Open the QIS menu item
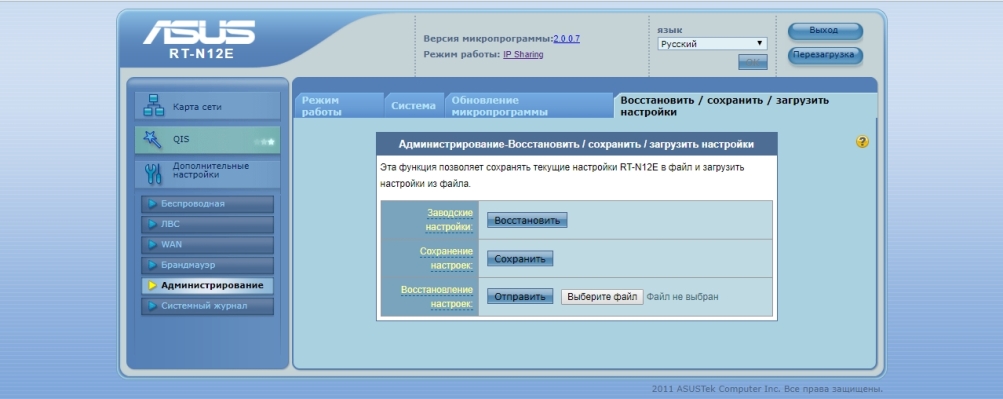 [x=207, y=139]
